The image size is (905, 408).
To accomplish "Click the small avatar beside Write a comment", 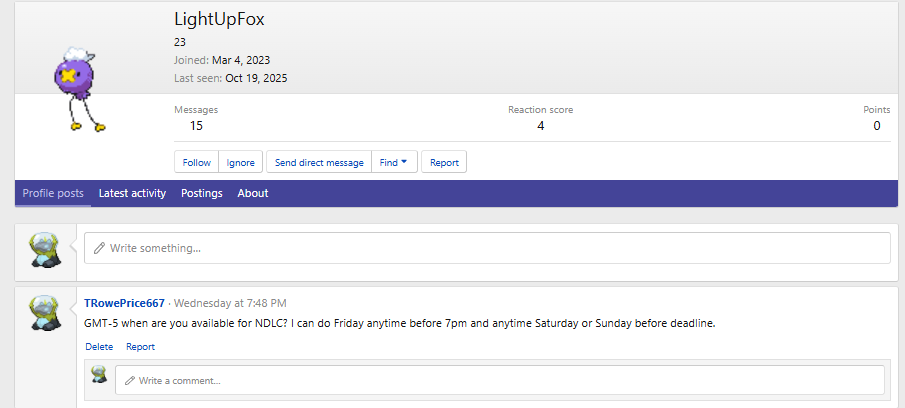I will (99, 375).
